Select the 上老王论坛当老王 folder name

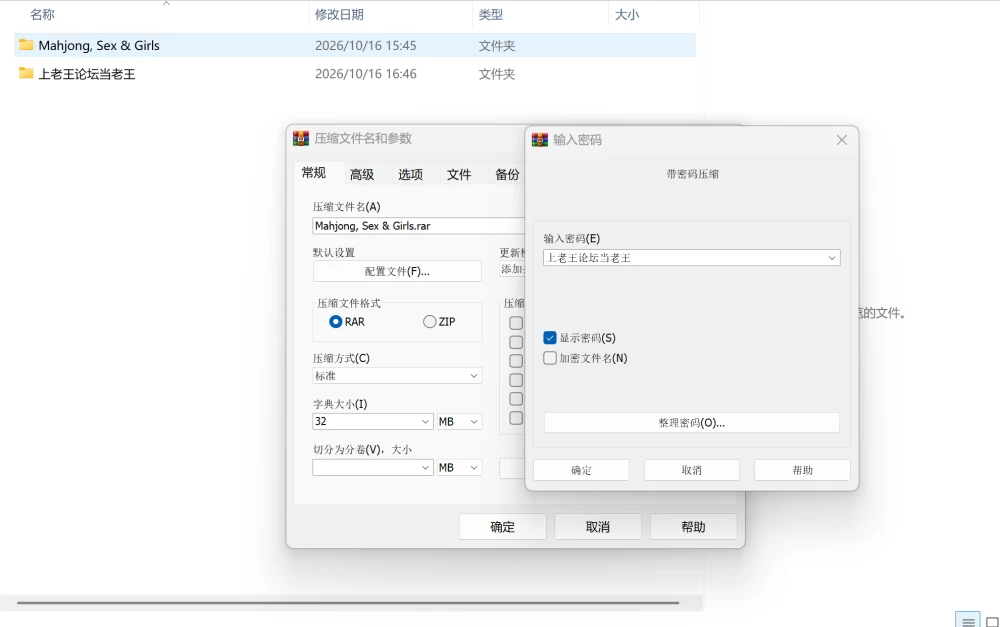(87, 74)
